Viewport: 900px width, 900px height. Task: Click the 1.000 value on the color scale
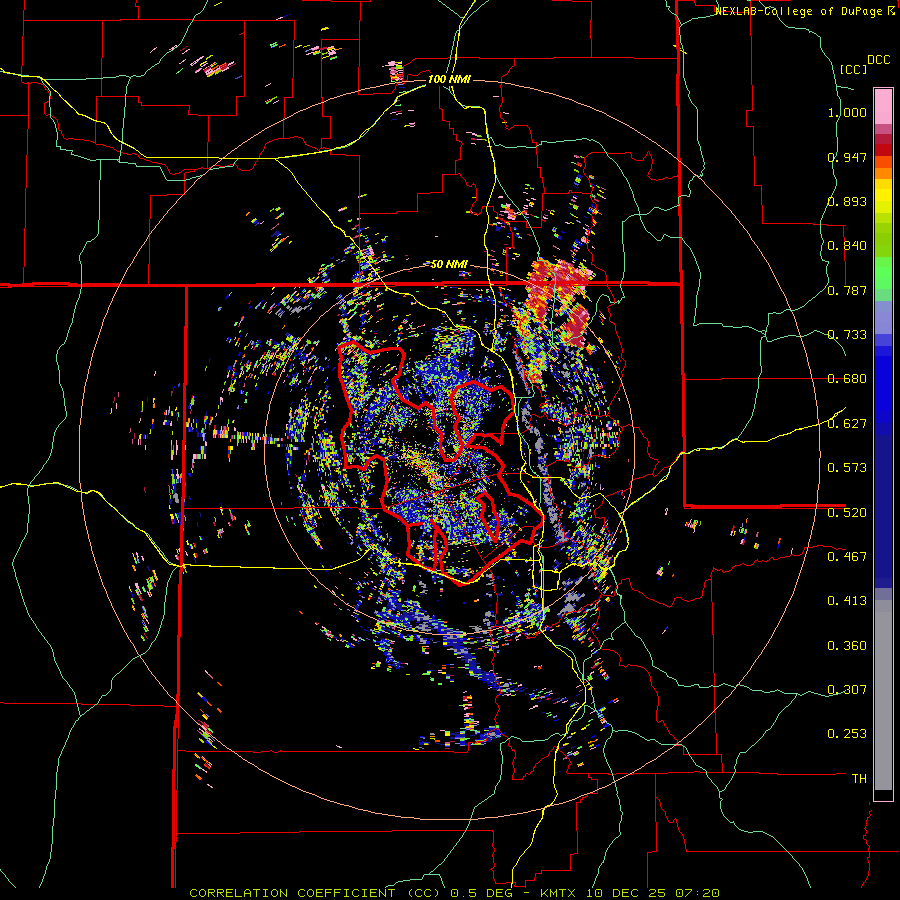(x=847, y=112)
